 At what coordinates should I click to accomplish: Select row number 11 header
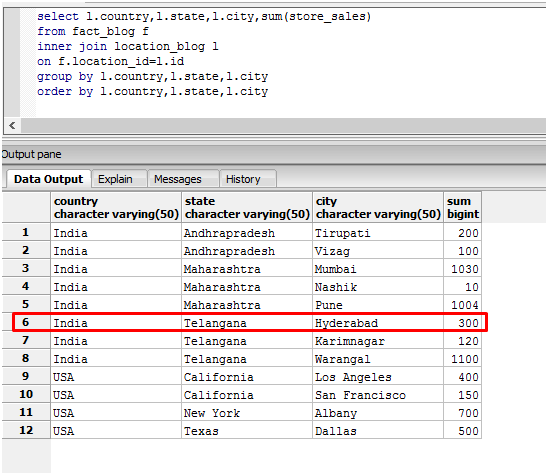coord(26,412)
